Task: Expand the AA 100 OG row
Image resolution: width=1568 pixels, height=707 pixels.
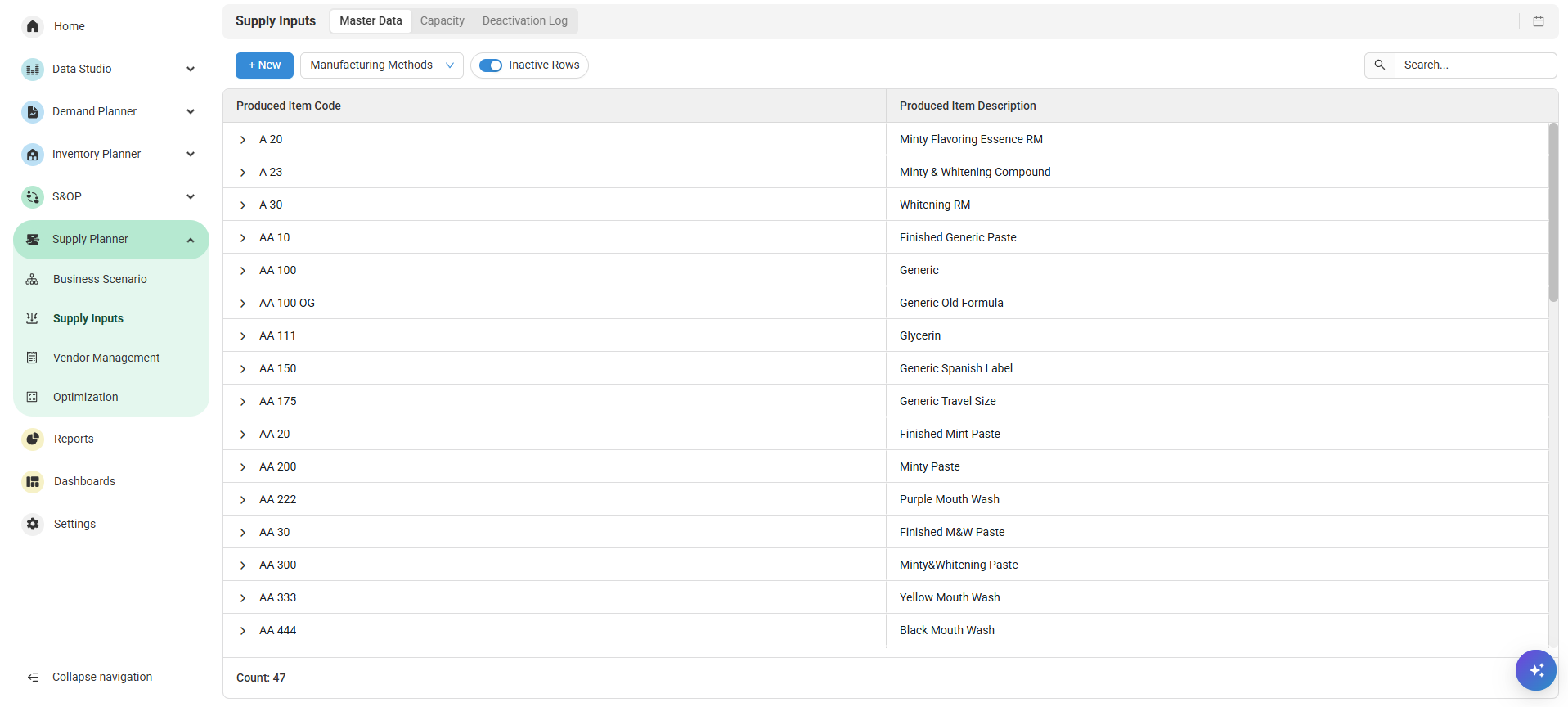Action: click(x=243, y=304)
